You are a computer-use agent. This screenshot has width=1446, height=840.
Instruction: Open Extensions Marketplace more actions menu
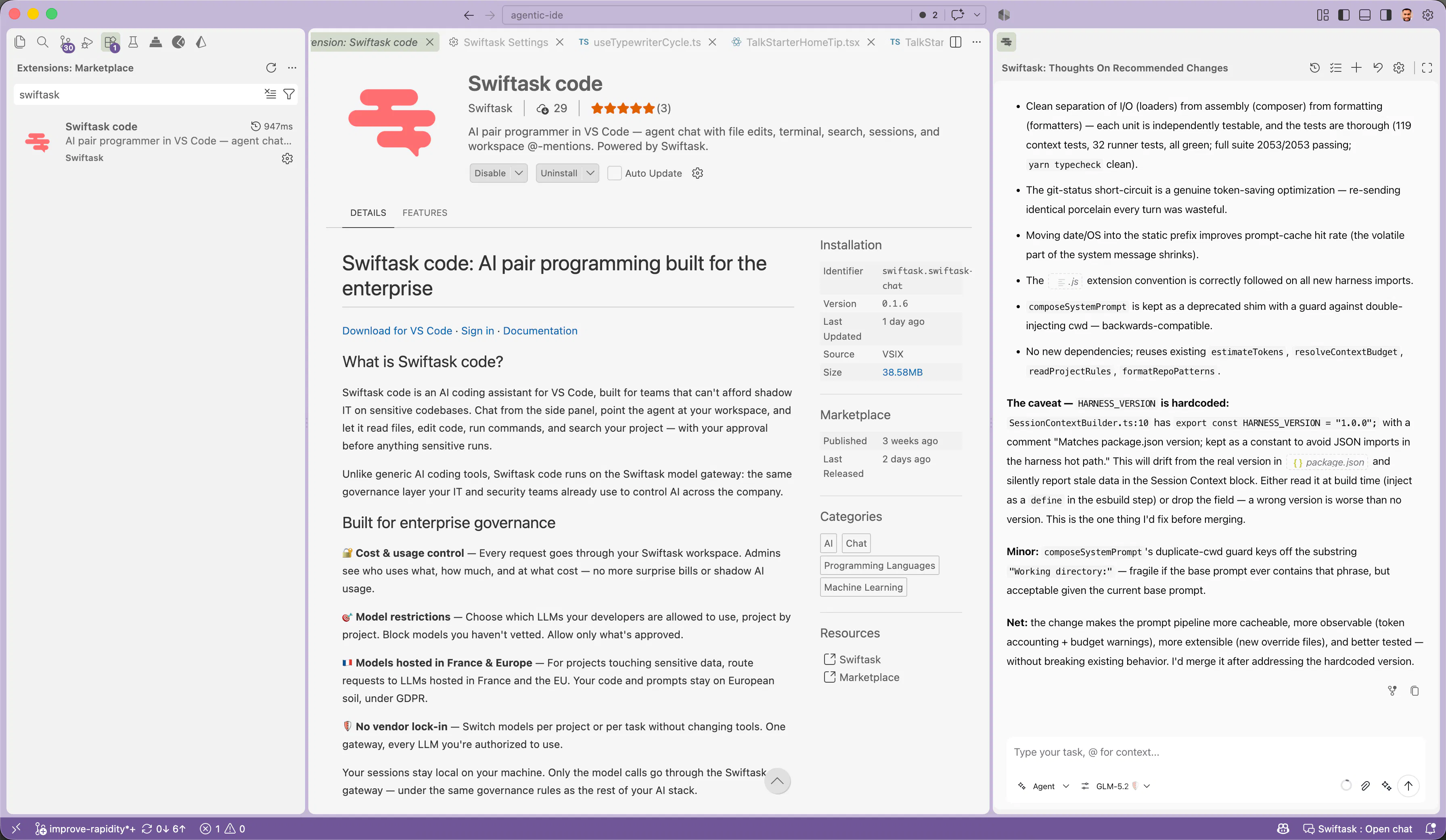tap(292, 68)
